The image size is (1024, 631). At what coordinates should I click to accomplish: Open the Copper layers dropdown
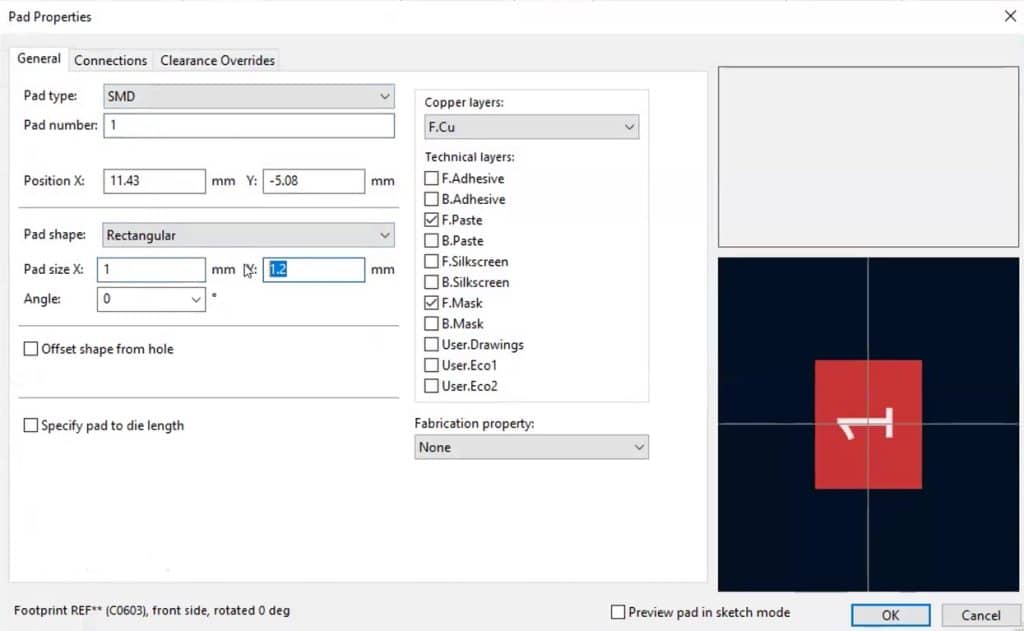pyautogui.click(x=629, y=127)
